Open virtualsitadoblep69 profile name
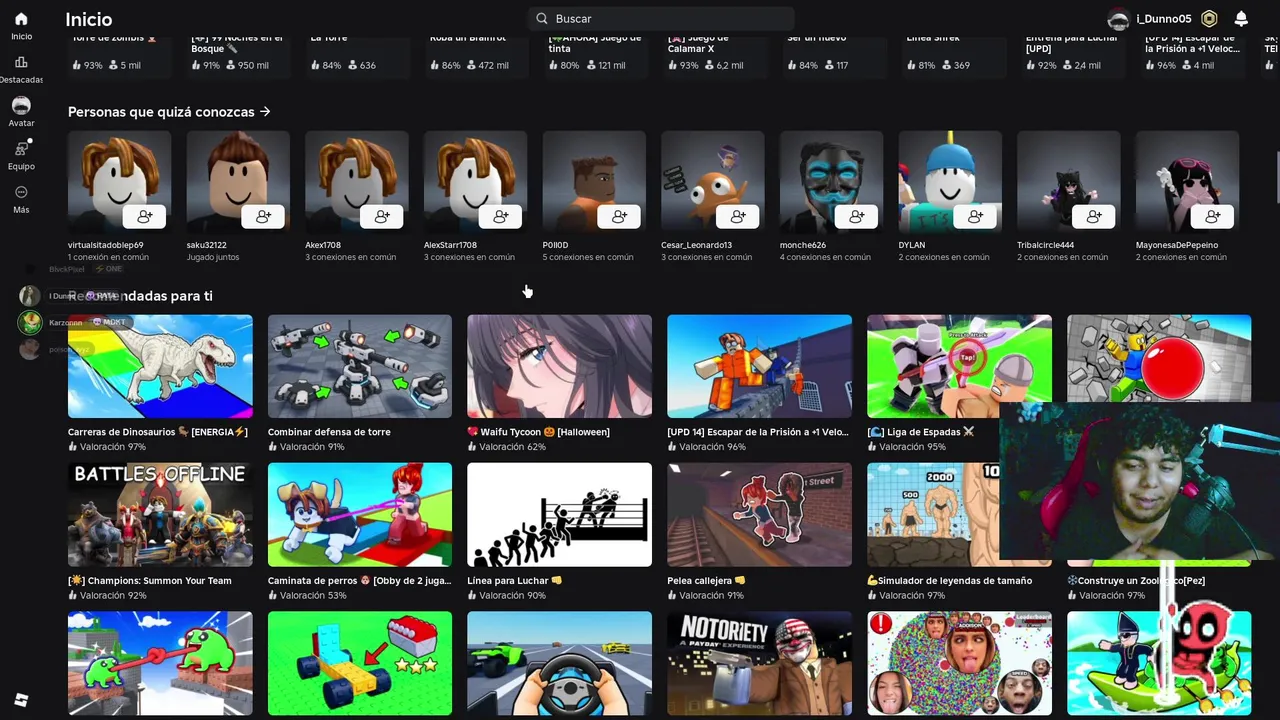Viewport: 1280px width, 720px height. pos(105,245)
